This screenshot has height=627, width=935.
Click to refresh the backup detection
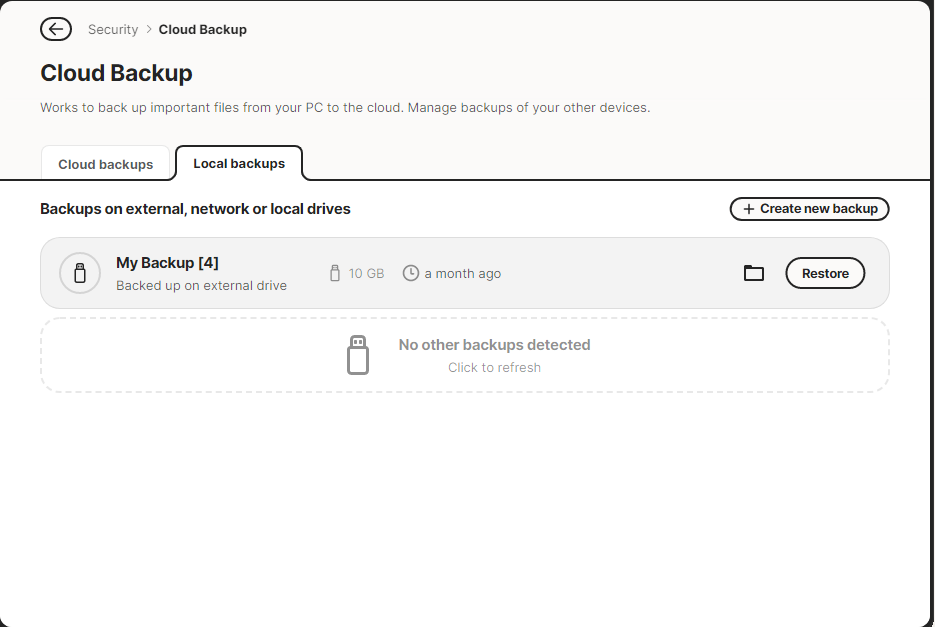(494, 367)
